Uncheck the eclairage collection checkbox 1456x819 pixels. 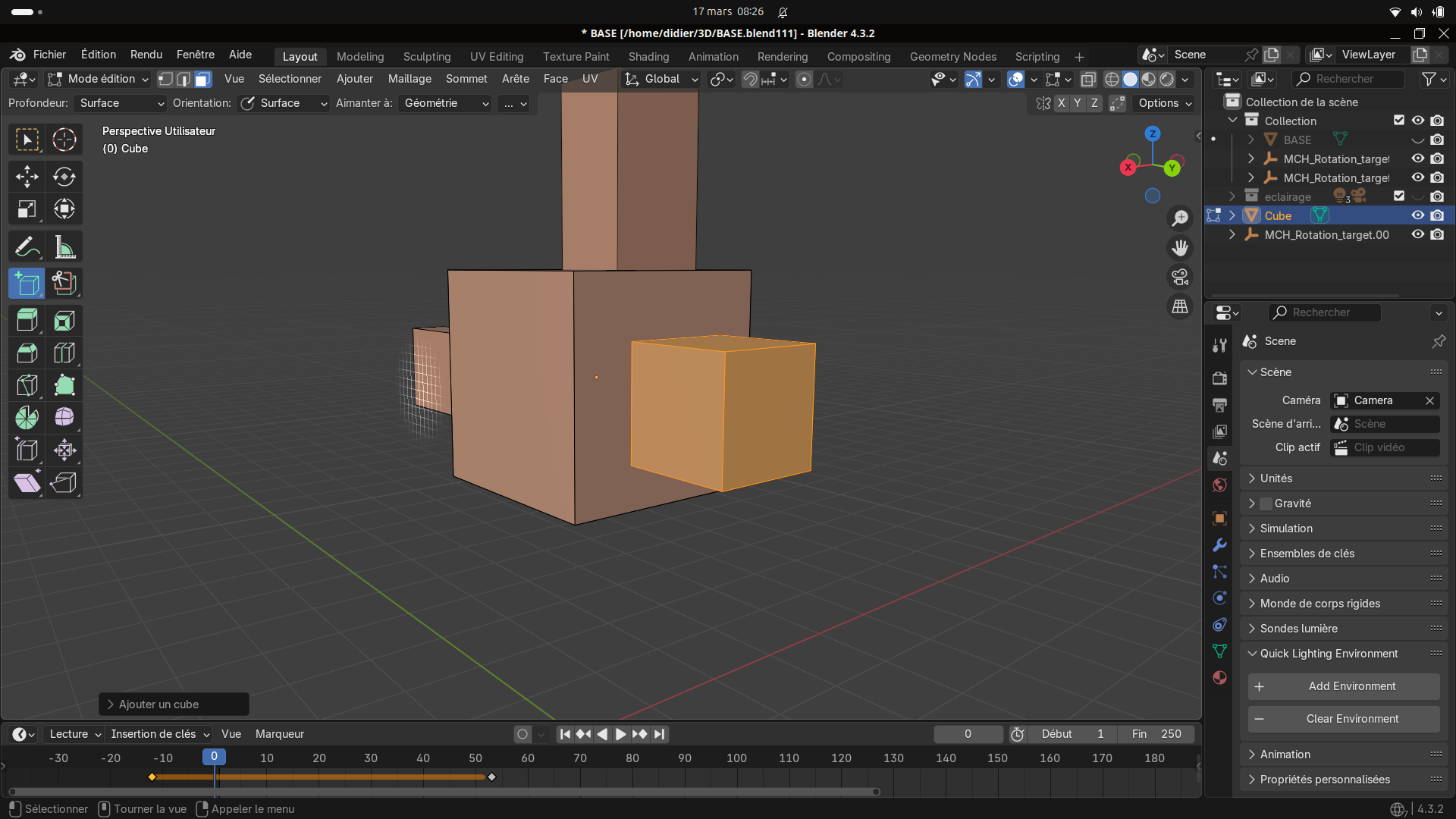click(x=1399, y=196)
